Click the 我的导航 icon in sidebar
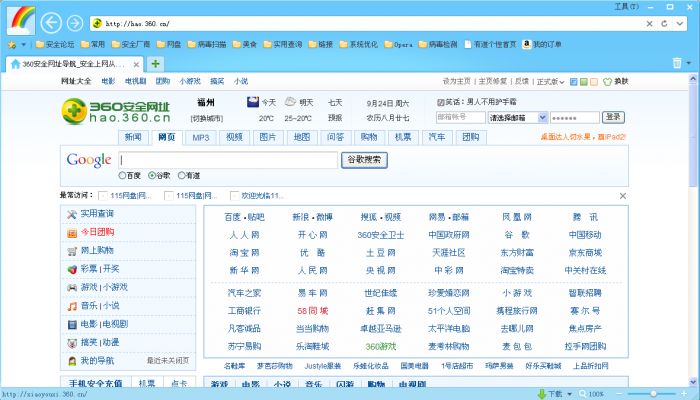 click(x=72, y=361)
